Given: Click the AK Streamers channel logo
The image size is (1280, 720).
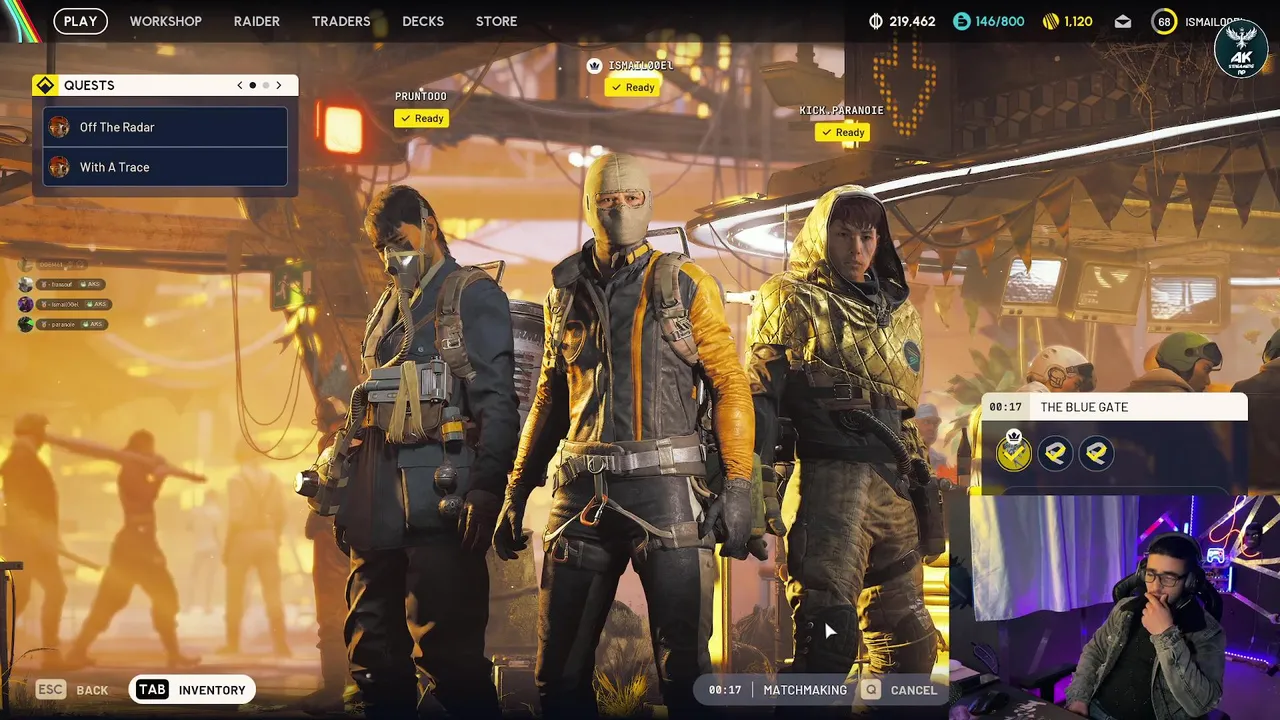Looking at the screenshot, I should [x=1241, y=49].
